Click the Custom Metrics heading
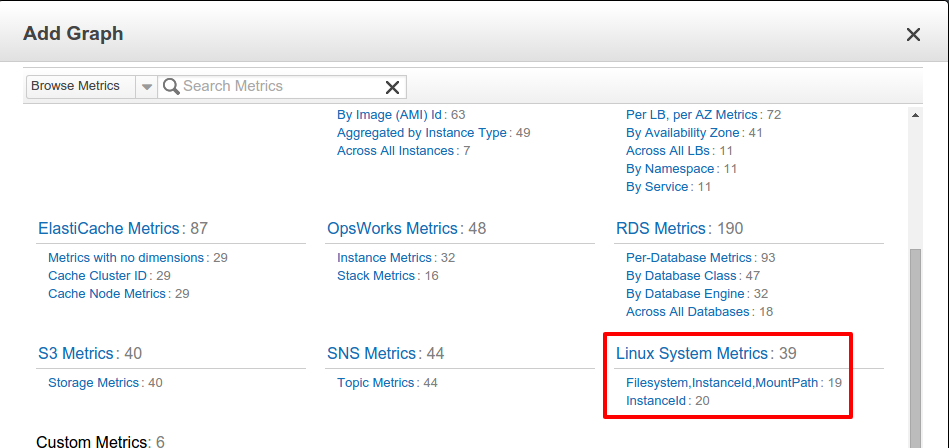949x448 pixels. 93,441
